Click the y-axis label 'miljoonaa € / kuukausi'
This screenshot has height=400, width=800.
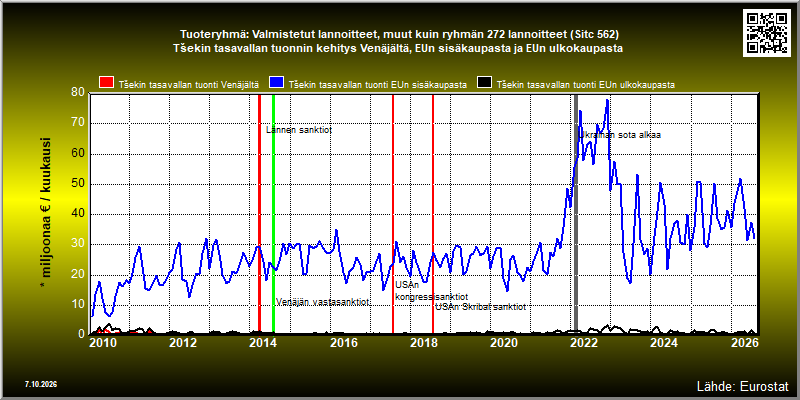click(45, 214)
